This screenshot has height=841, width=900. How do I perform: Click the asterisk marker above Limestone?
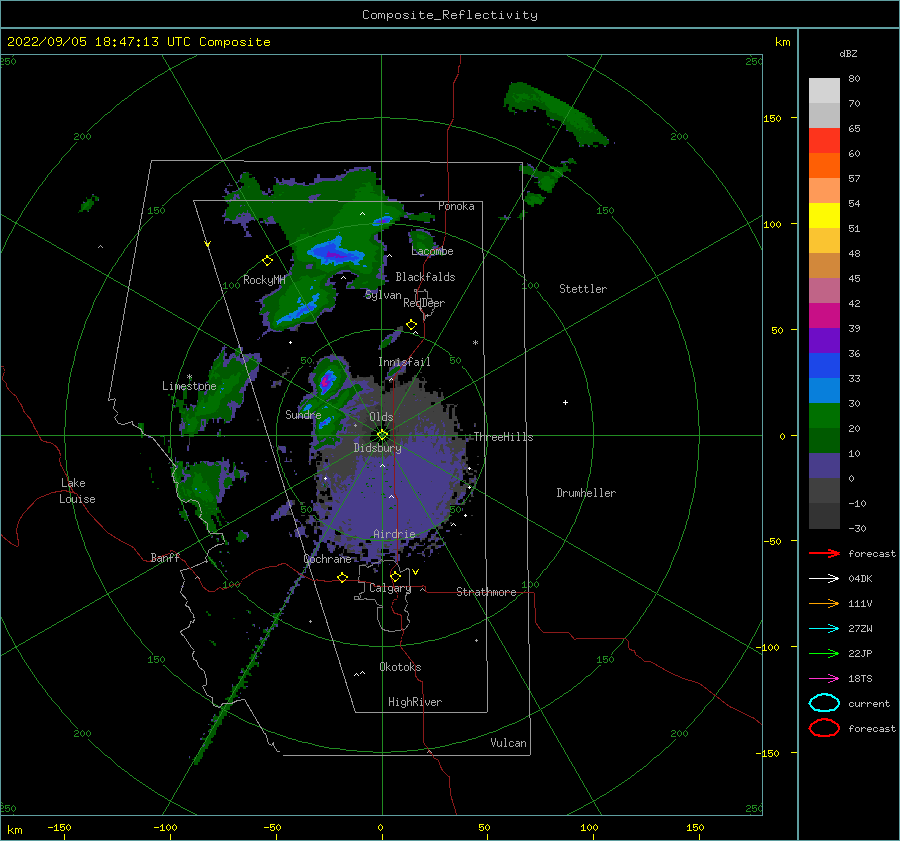[189, 378]
